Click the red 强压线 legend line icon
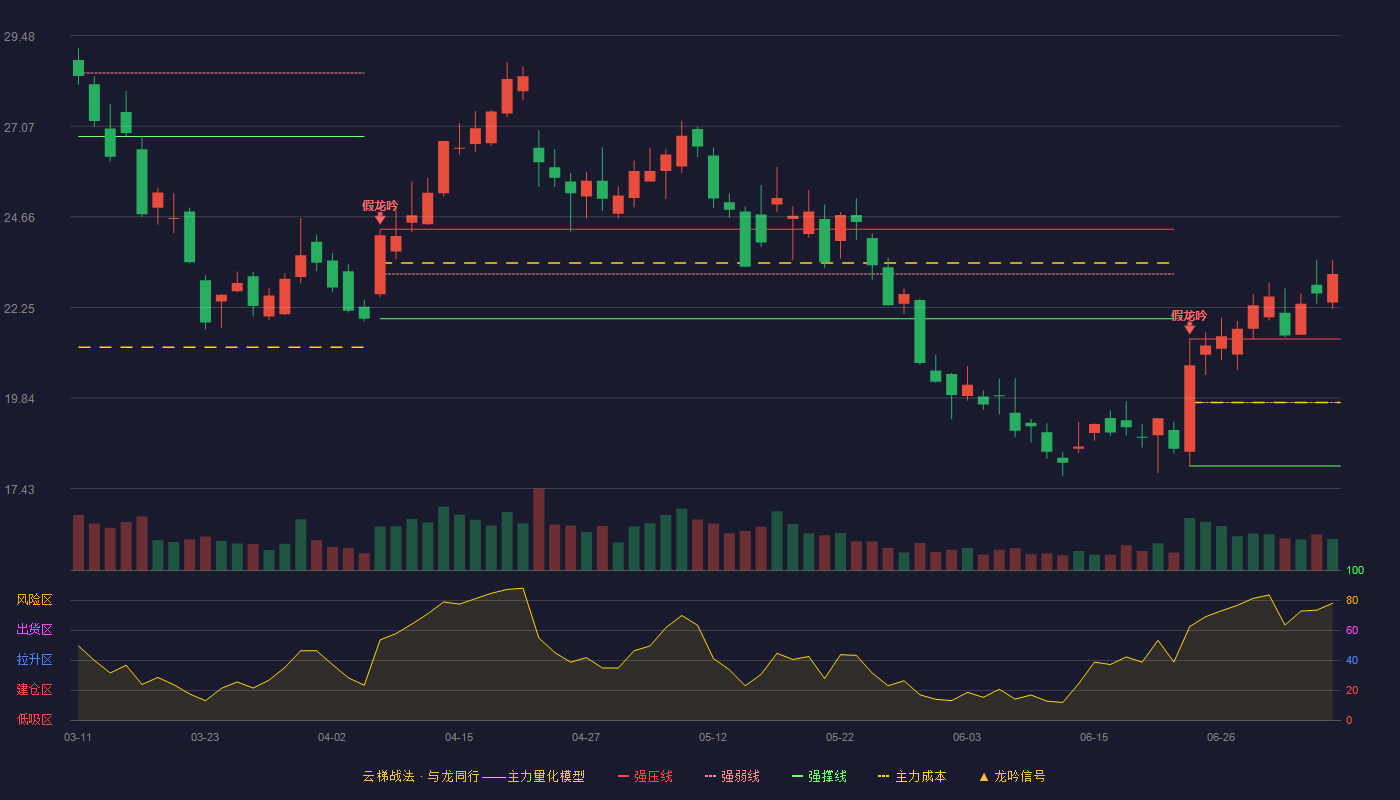The width and height of the screenshot is (1400, 800). tap(623, 776)
